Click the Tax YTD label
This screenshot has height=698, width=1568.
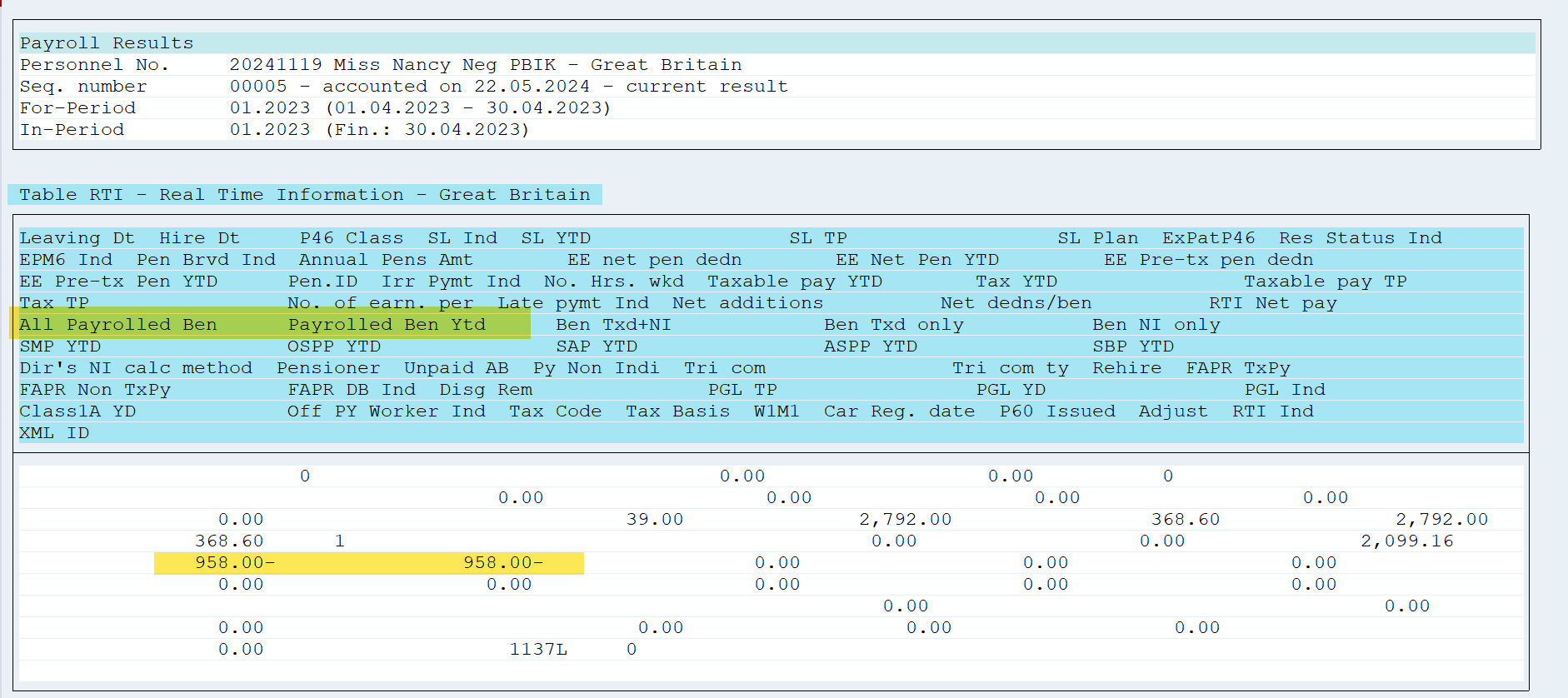coord(1016,282)
